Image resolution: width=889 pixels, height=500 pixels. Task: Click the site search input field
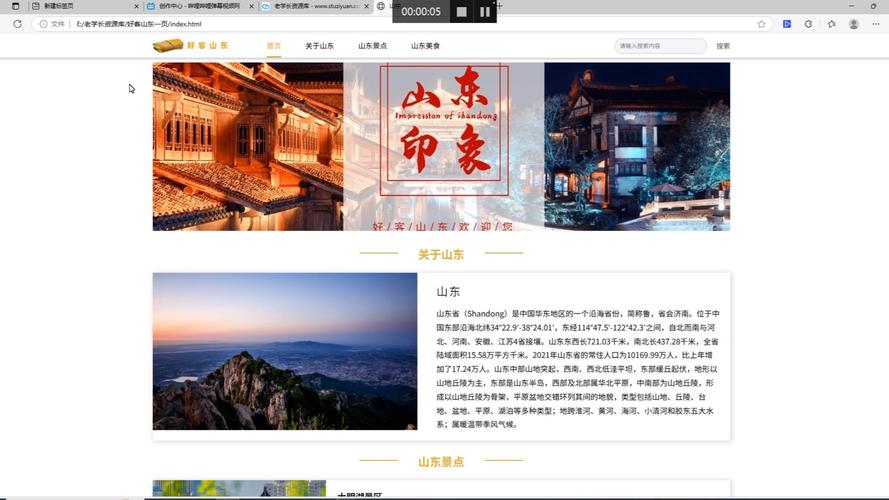(x=659, y=46)
